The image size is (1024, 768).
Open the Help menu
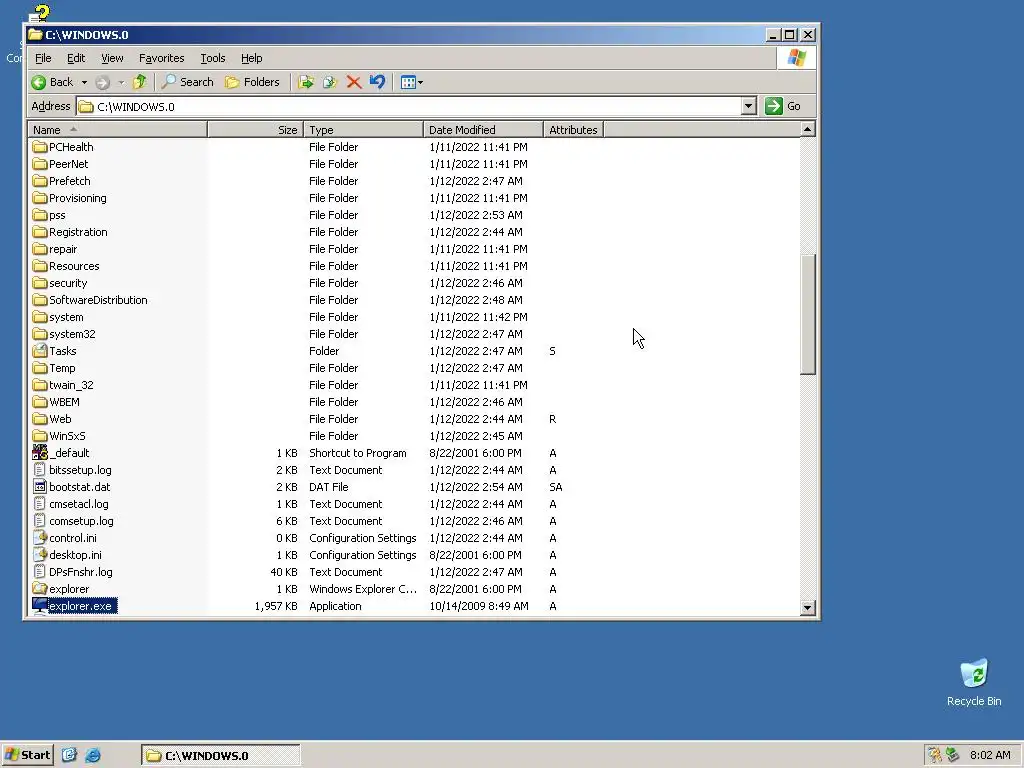(x=251, y=58)
